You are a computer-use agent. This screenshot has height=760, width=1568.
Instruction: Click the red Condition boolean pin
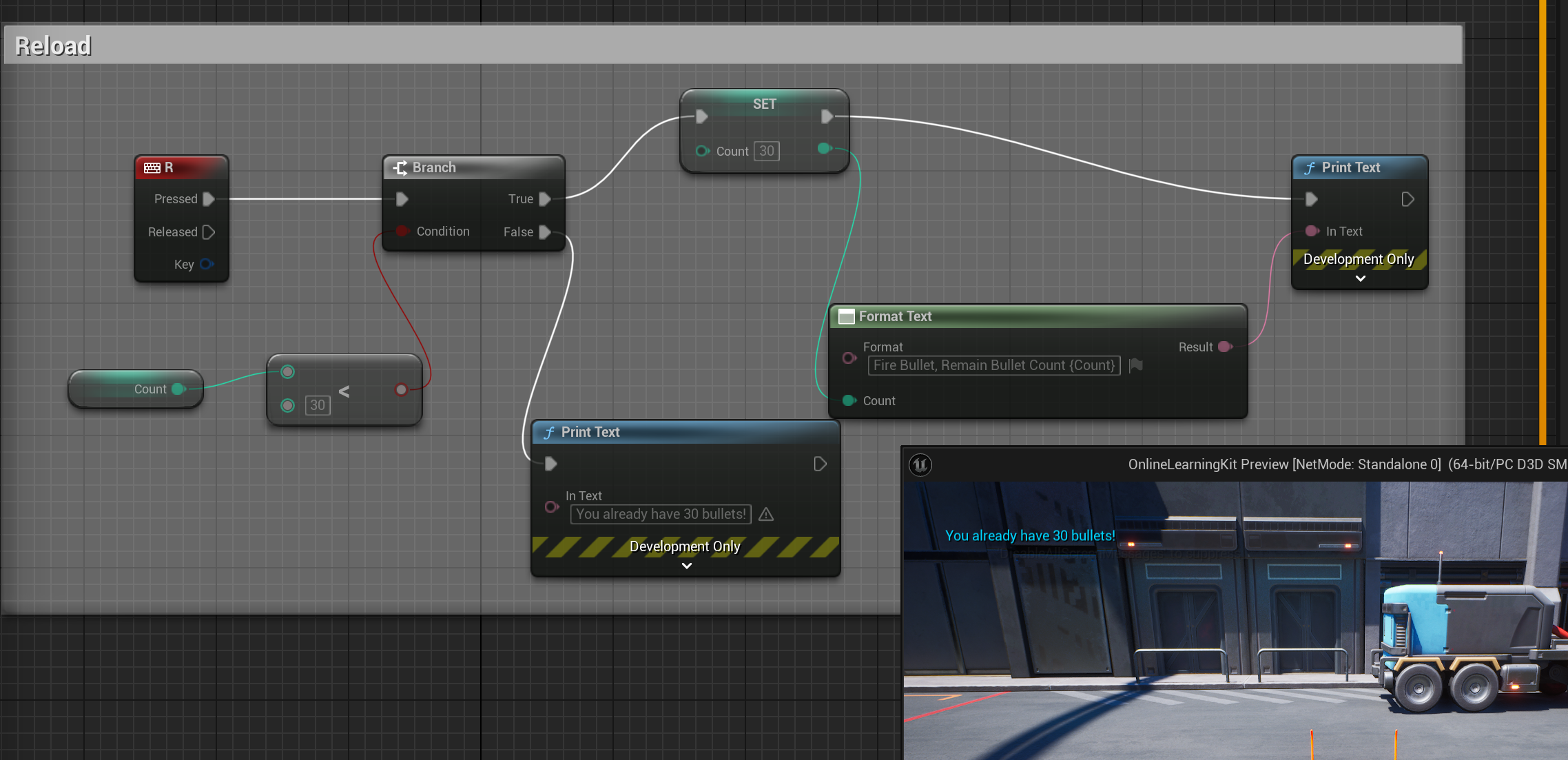pos(403,232)
